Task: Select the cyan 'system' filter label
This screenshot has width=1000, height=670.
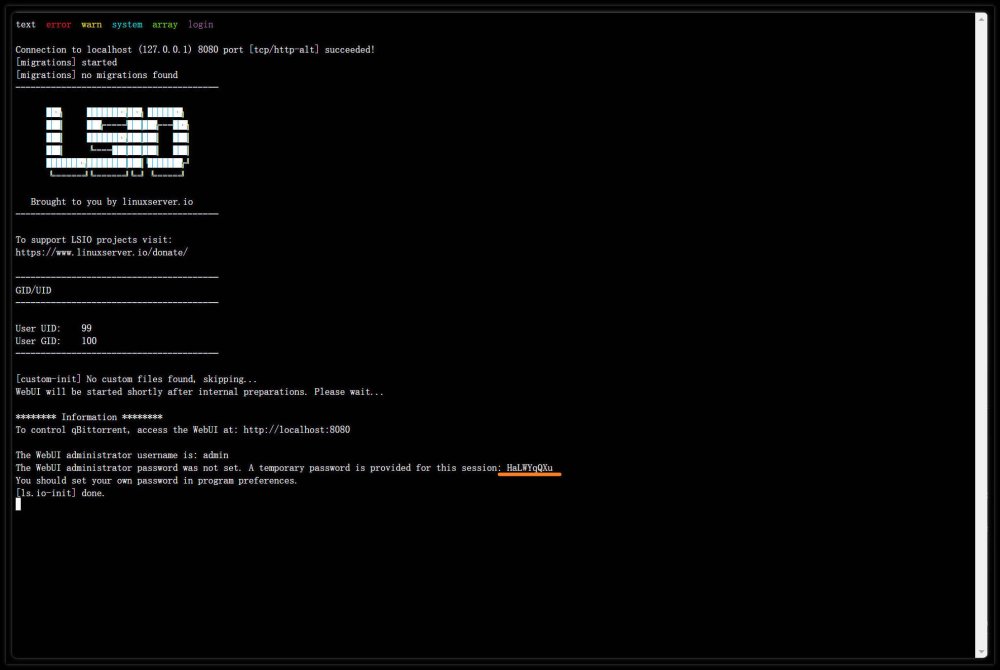Action: 127,25
